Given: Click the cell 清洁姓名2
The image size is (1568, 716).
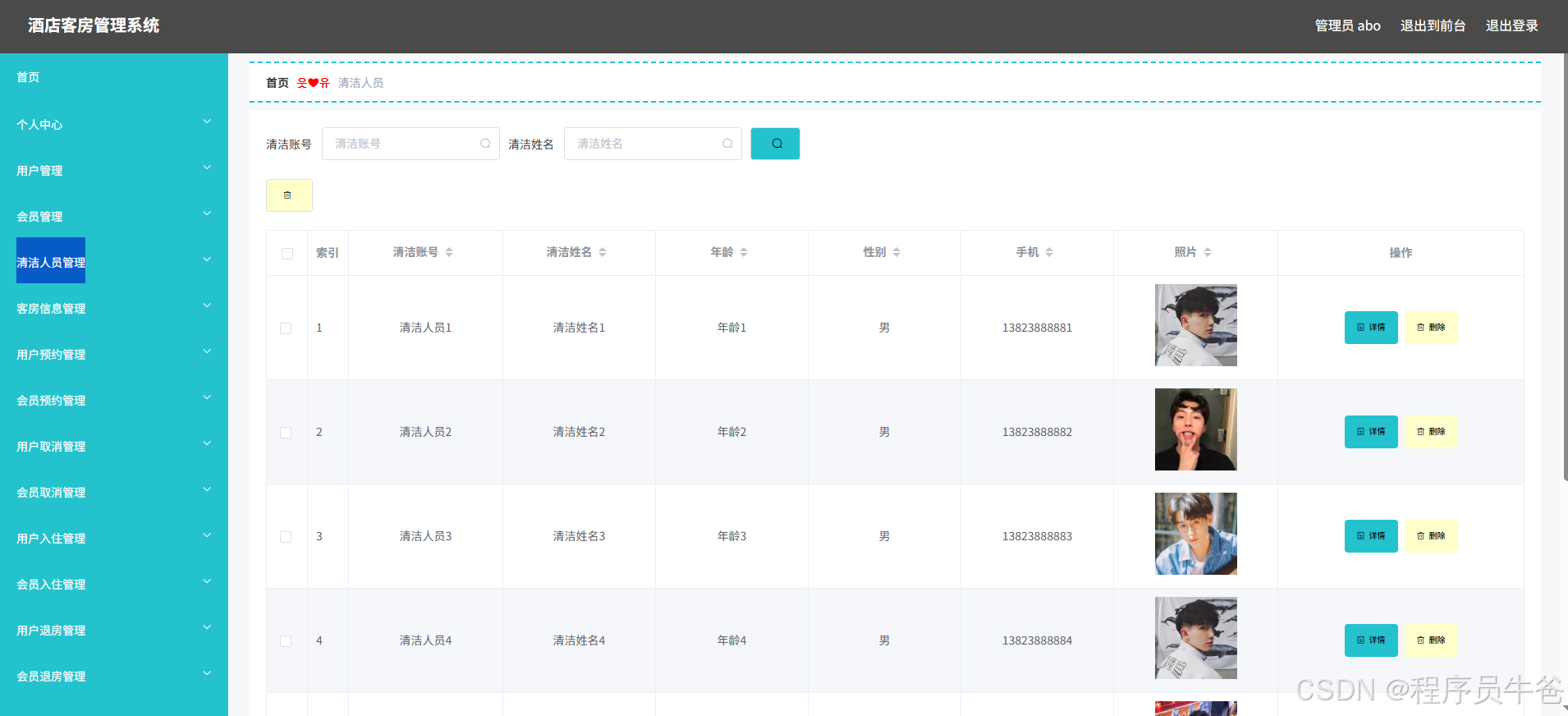Looking at the screenshot, I should tap(579, 432).
